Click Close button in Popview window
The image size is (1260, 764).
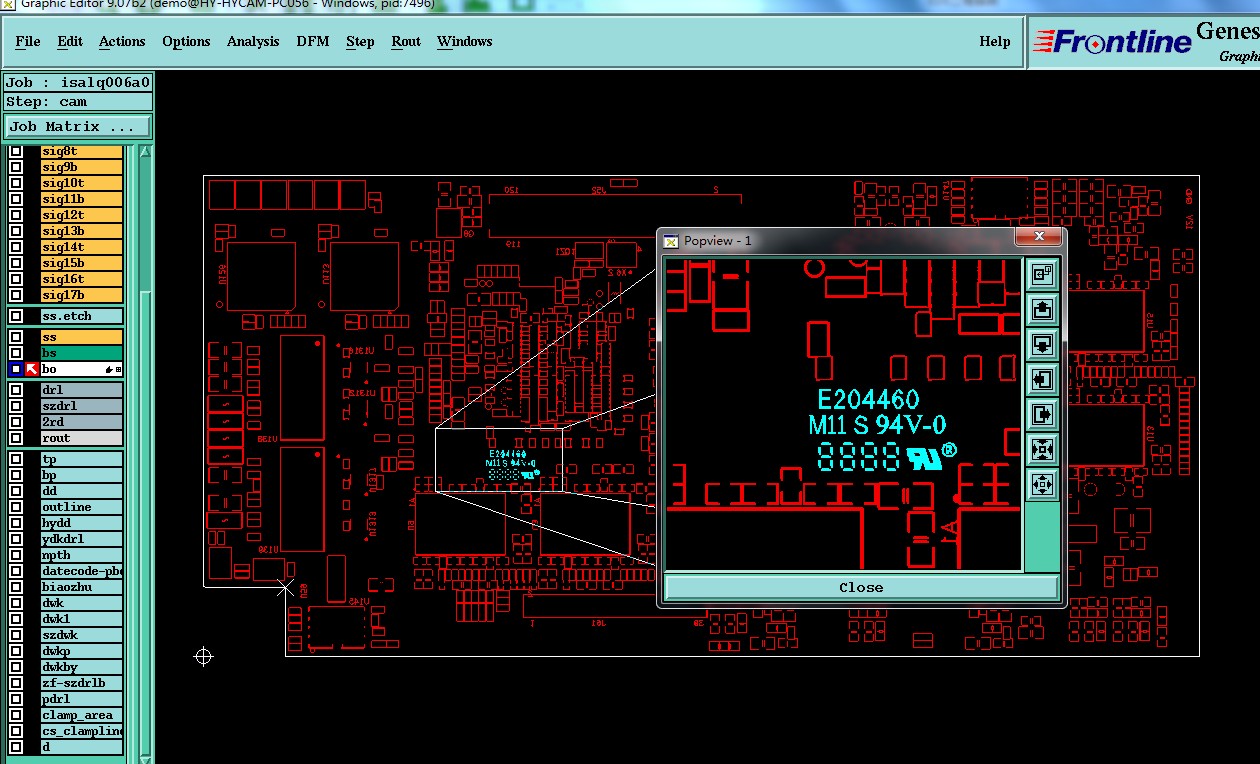coord(861,587)
